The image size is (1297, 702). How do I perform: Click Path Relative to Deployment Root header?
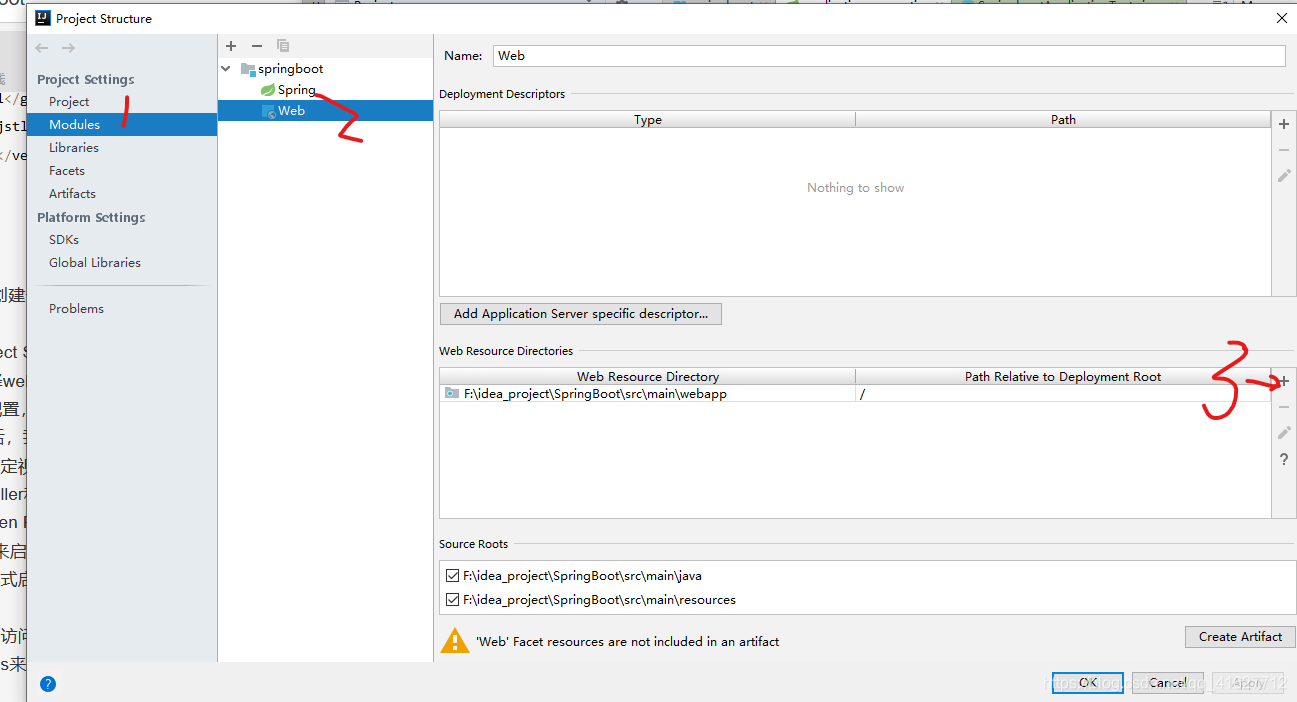(1063, 377)
